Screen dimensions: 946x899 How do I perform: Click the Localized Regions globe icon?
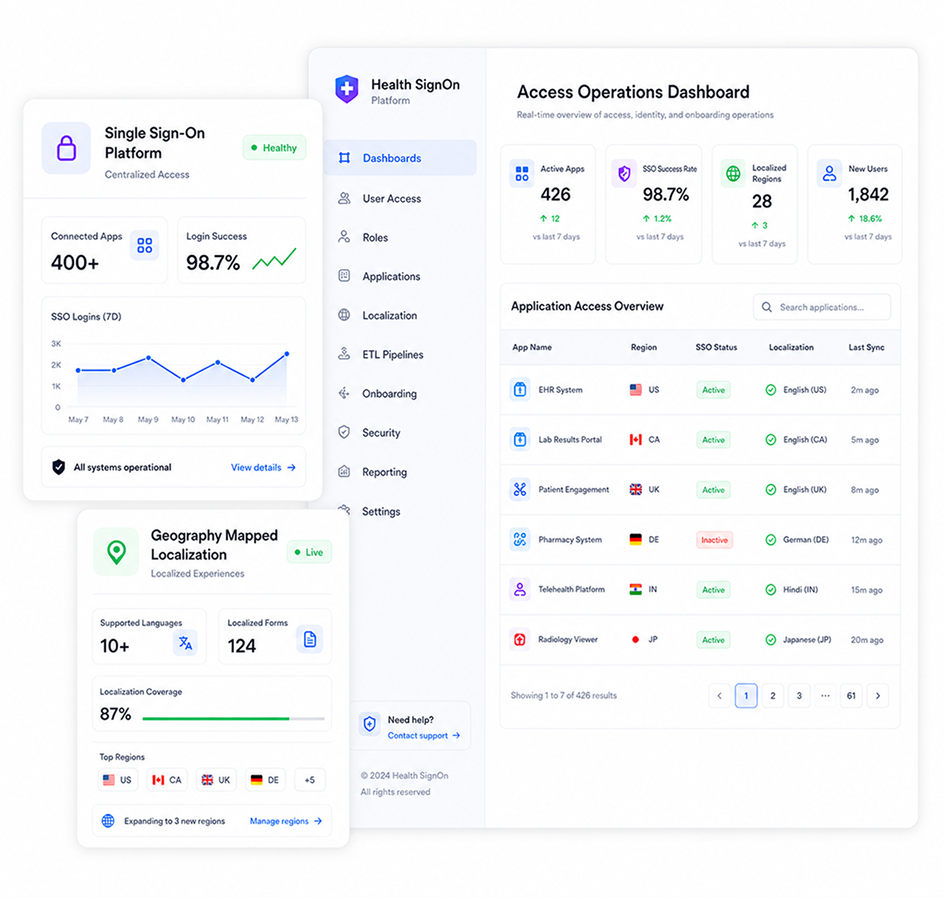tap(733, 174)
